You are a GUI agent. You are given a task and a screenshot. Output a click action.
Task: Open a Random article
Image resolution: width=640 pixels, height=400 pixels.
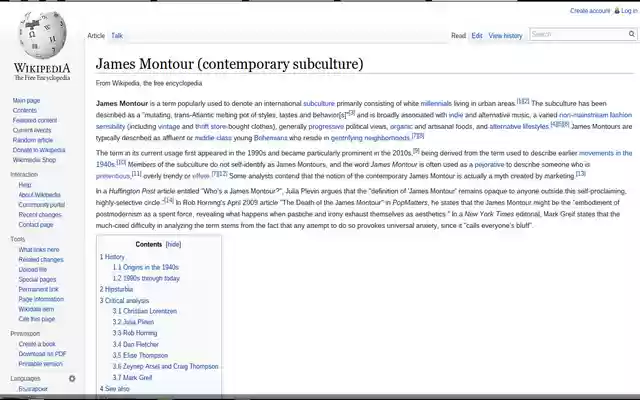click(x=33, y=140)
